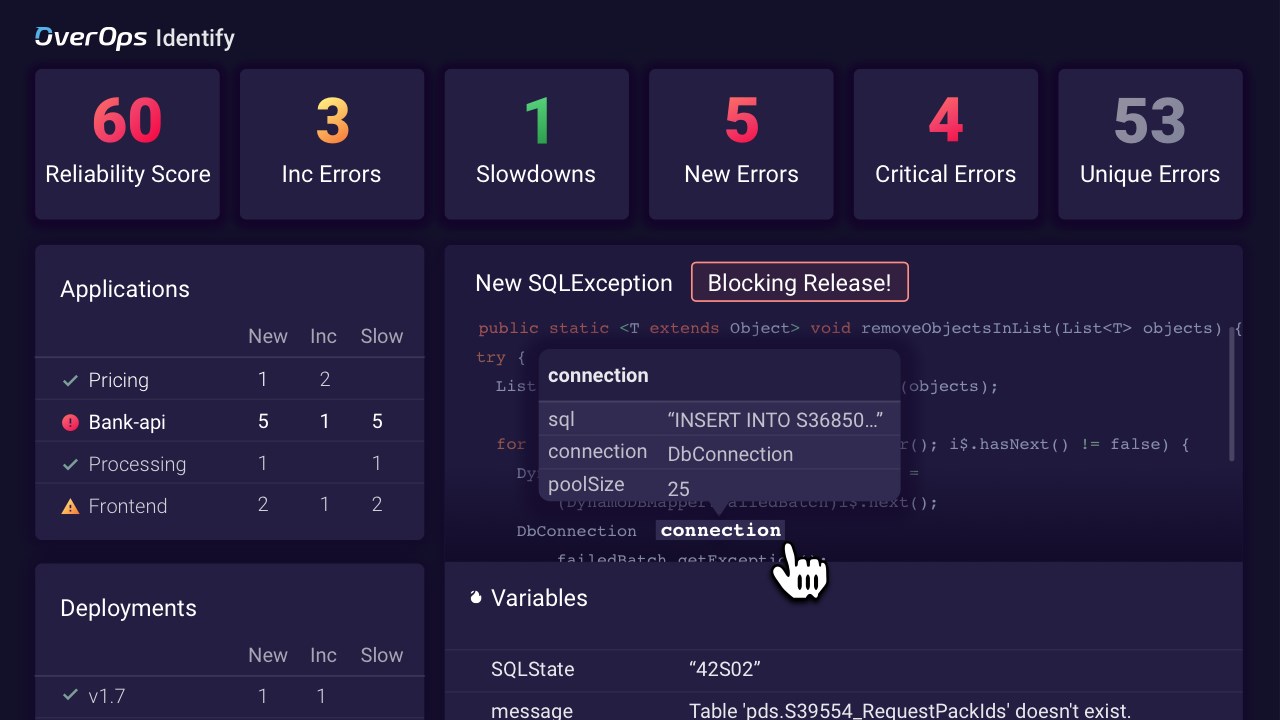Open the New Errors card
The height and width of the screenshot is (720, 1280).
coord(741,144)
